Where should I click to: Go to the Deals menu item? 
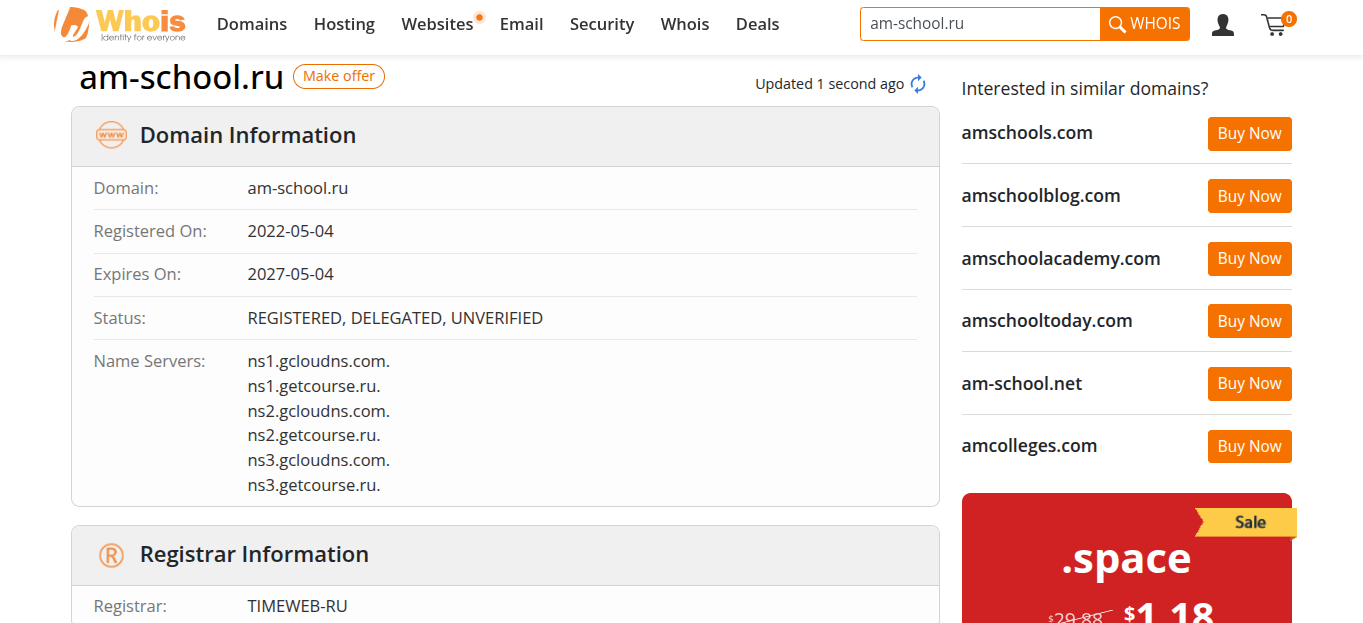[757, 24]
